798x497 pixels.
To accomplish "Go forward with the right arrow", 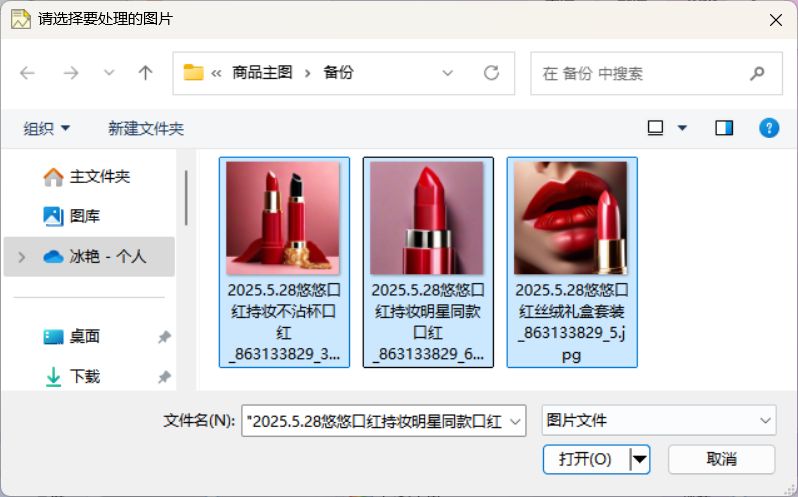I will 71,73.
